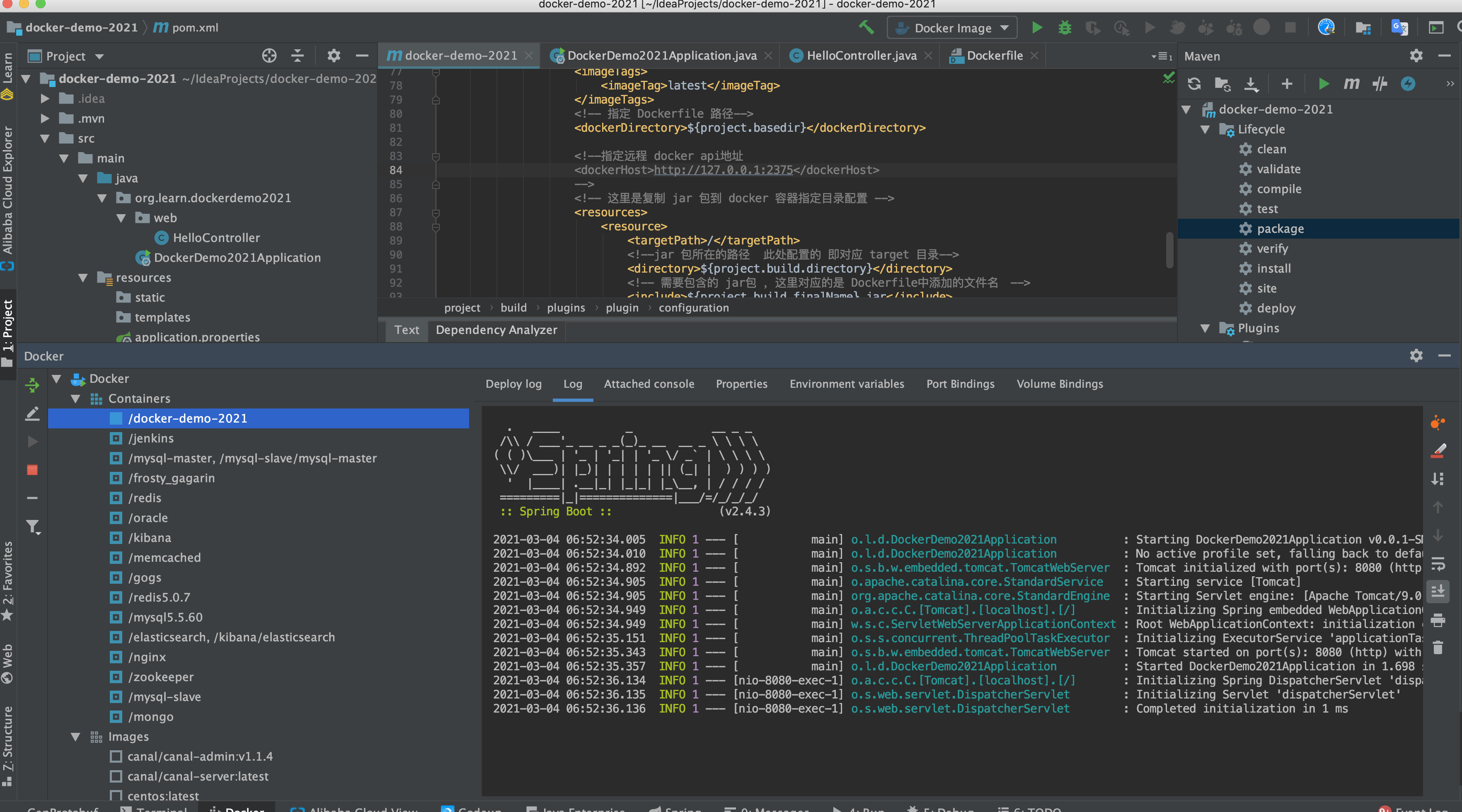Screen dimensions: 1462x812
Task: Click the Debug bug icon
Action: (1065, 28)
